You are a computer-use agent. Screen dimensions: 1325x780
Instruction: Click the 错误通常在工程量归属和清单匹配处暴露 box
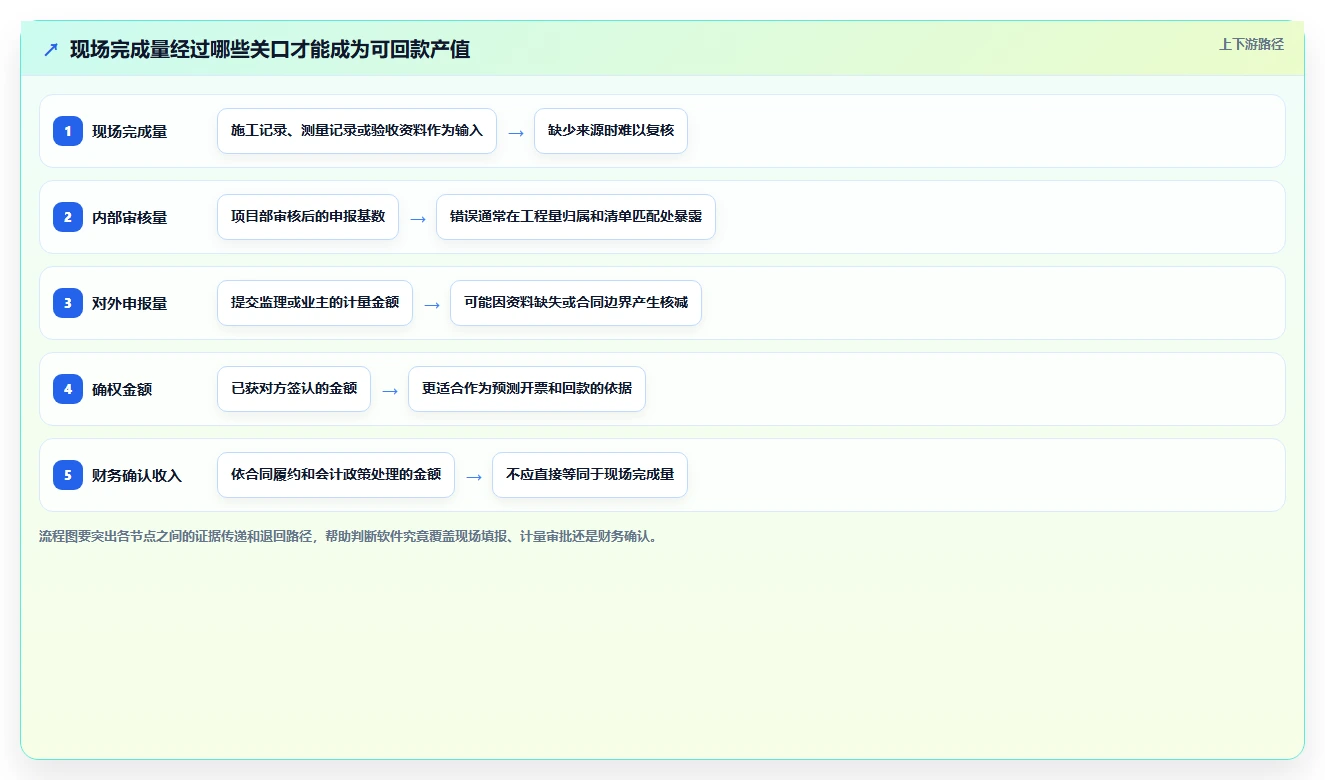click(576, 217)
